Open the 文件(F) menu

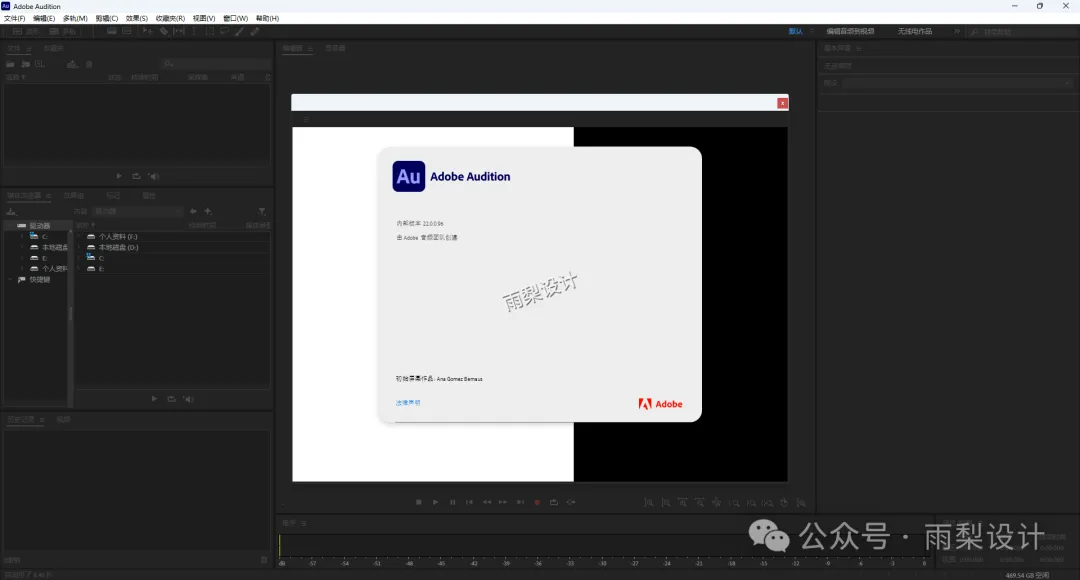pyautogui.click(x=14, y=19)
